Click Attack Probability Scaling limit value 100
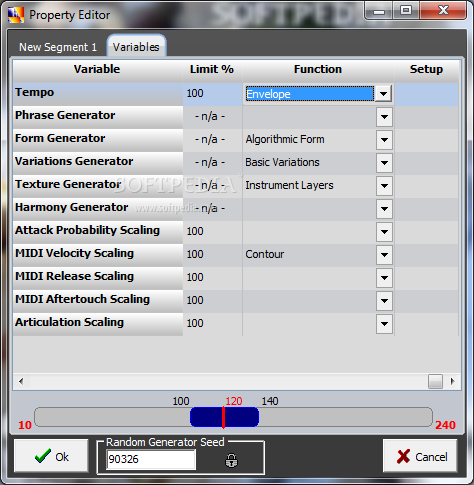The width and height of the screenshot is (474, 485). tap(195, 231)
